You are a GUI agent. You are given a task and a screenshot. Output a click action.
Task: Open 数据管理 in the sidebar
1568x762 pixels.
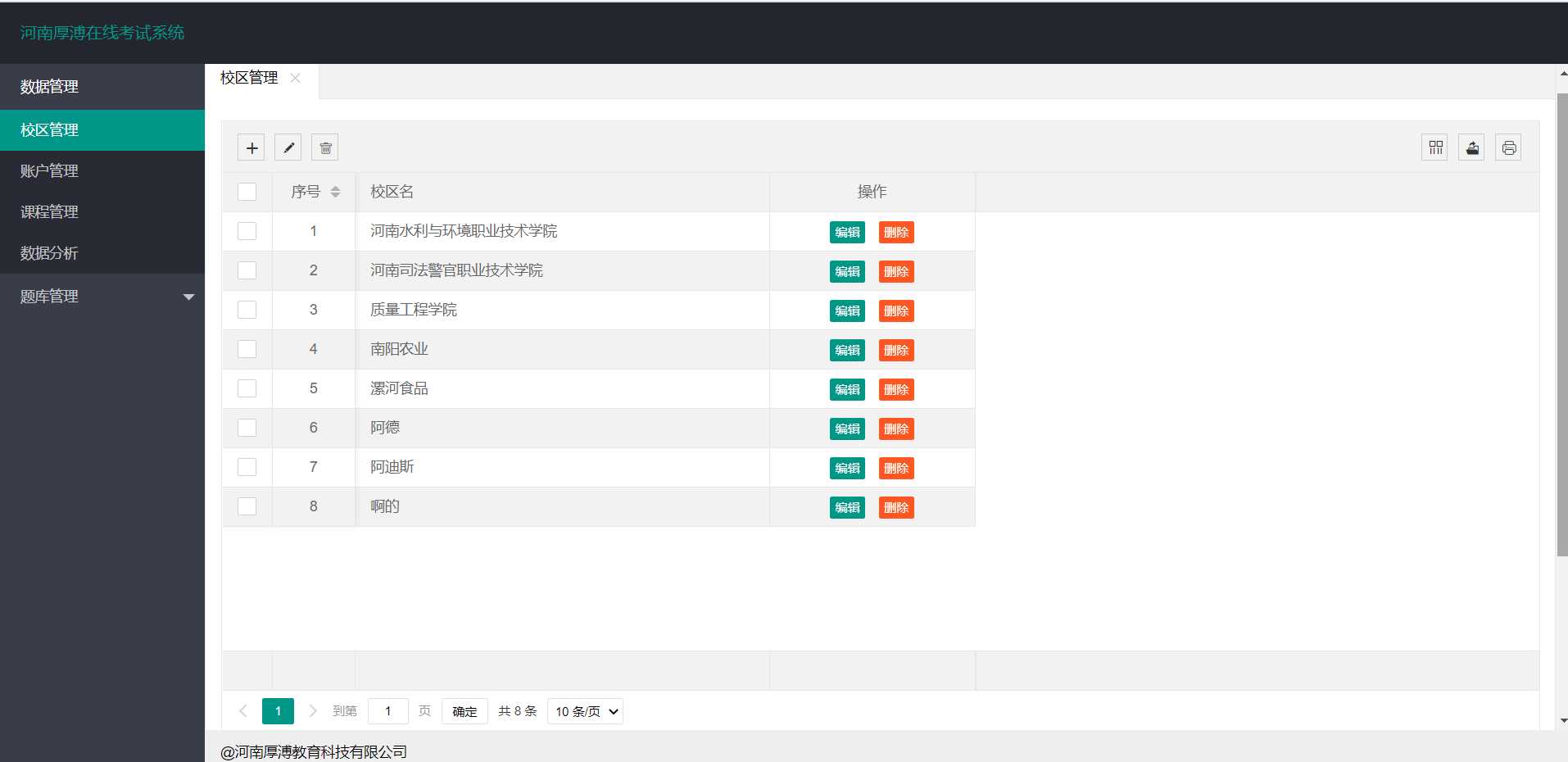(102, 87)
